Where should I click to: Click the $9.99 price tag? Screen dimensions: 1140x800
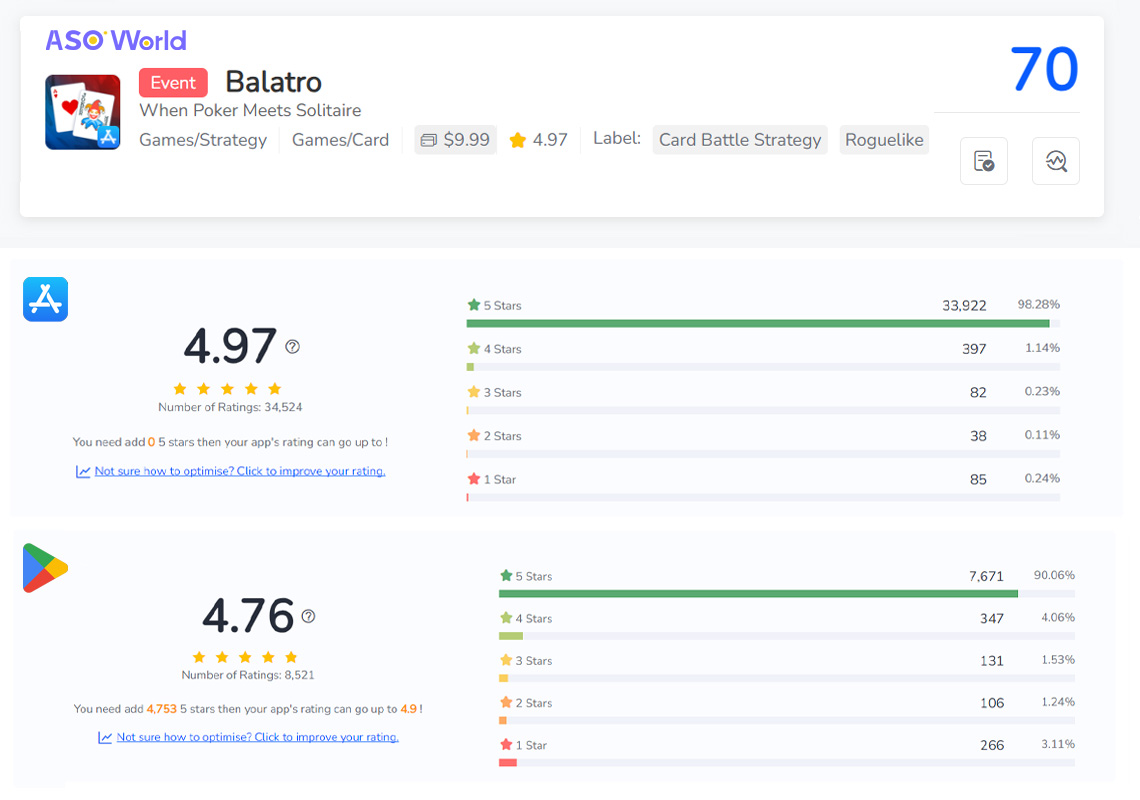coord(456,140)
